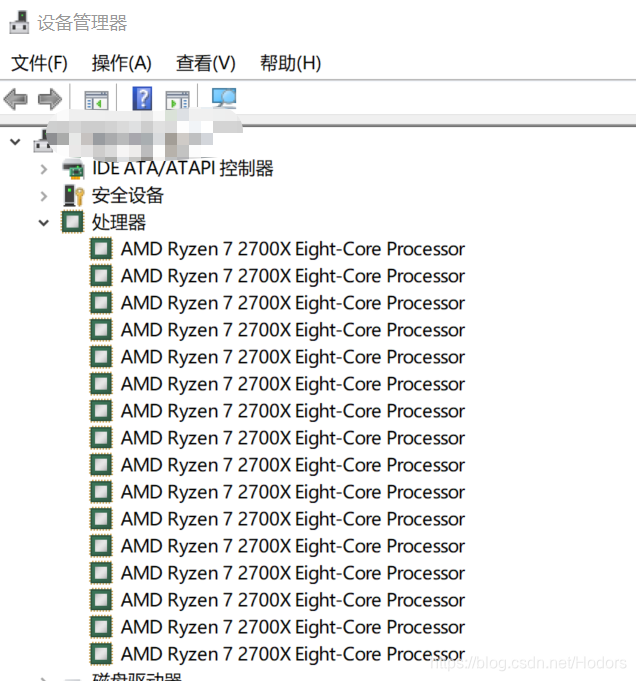Click the Back arrow toolbar icon
The width and height of the screenshot is (636, 681).
[x=16, y=99]
